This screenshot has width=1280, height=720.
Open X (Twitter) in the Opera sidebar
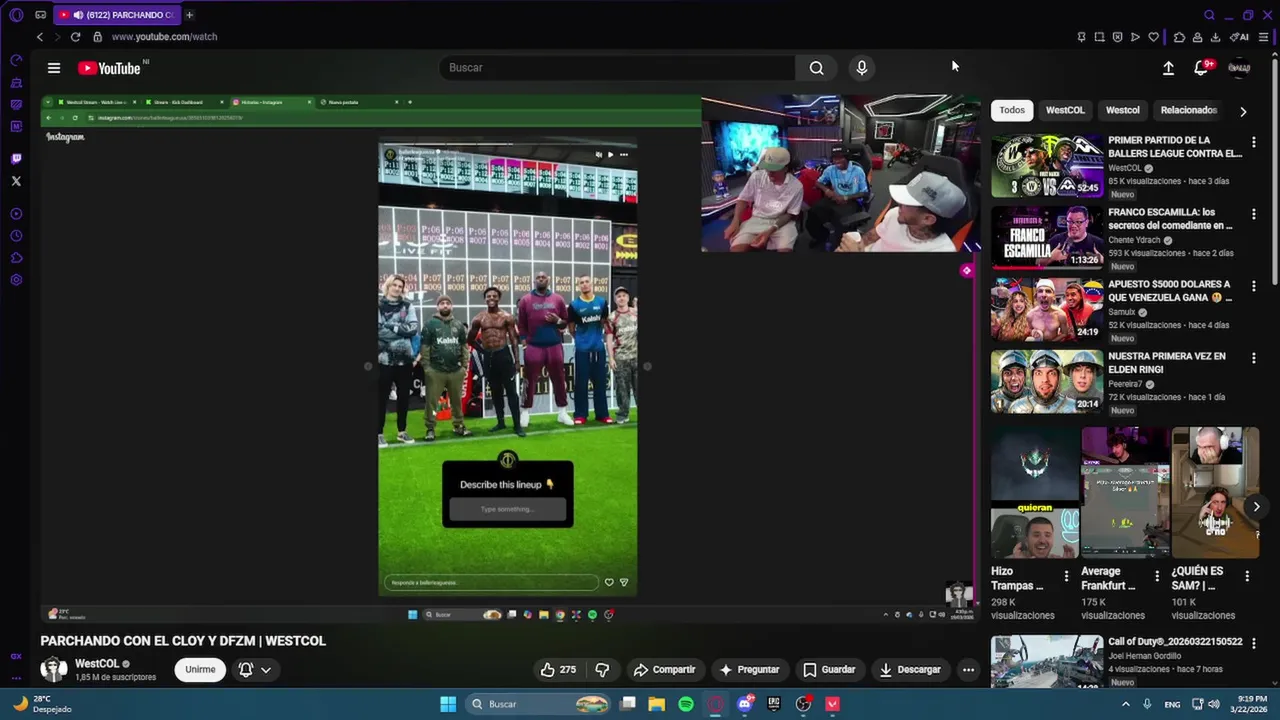tap(16, 181)
